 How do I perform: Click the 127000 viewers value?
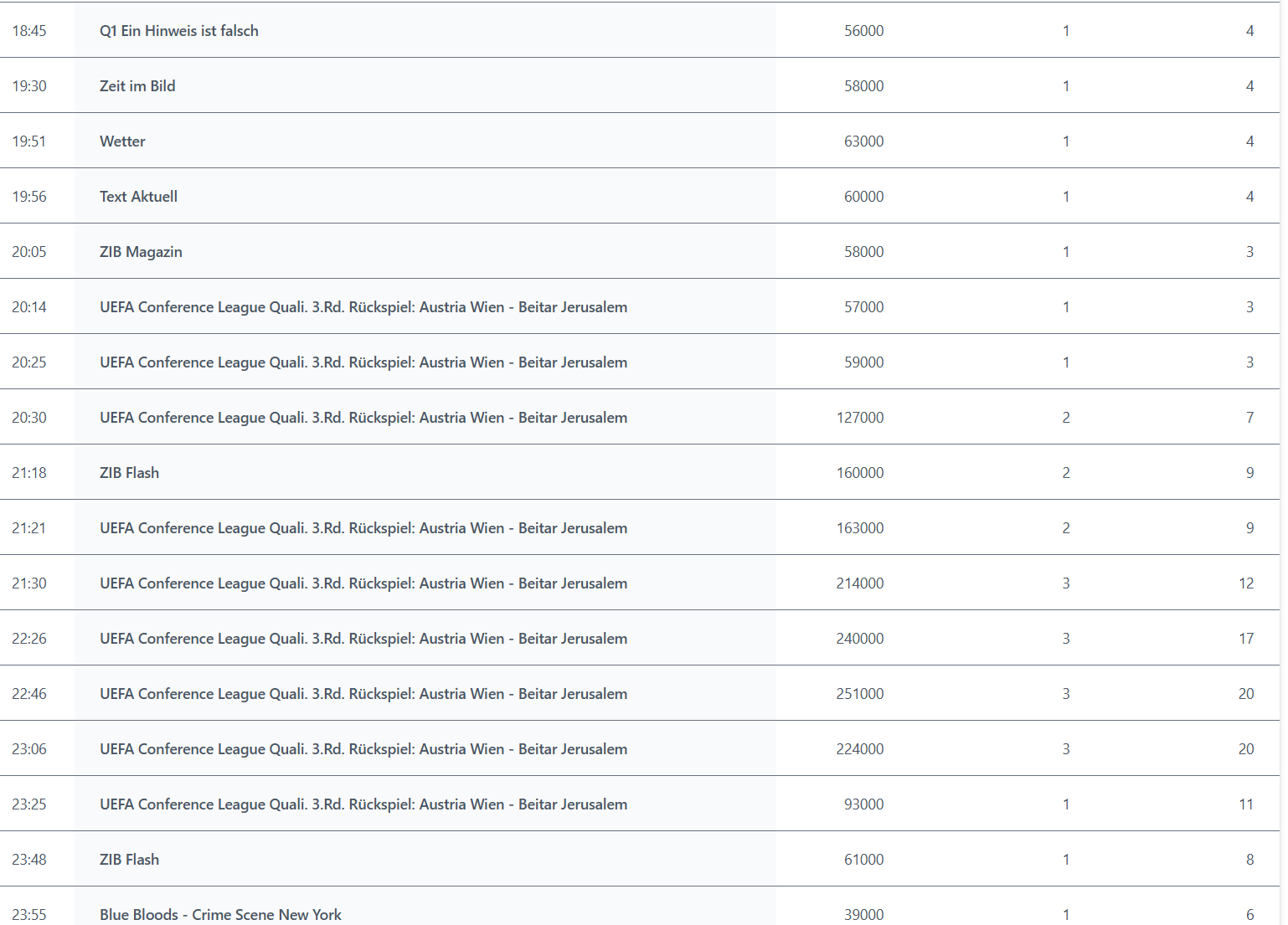[x=860, y=417]
